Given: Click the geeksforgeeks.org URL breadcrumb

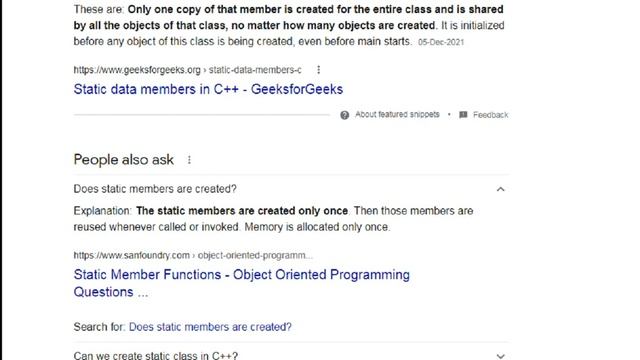Looking at the screenshot, I should pyautogui.click(x=187, y=70).
